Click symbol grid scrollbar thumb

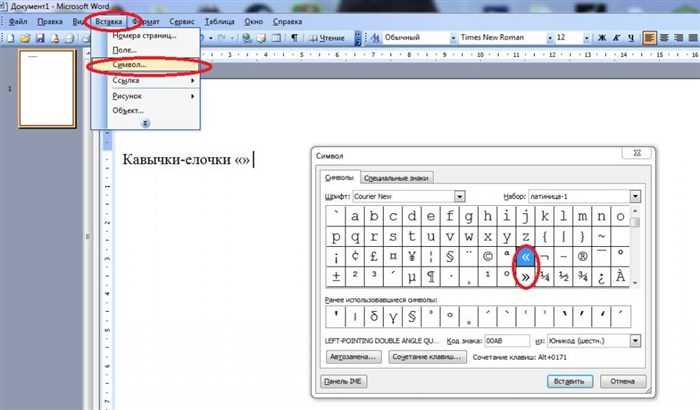[635, 222]
